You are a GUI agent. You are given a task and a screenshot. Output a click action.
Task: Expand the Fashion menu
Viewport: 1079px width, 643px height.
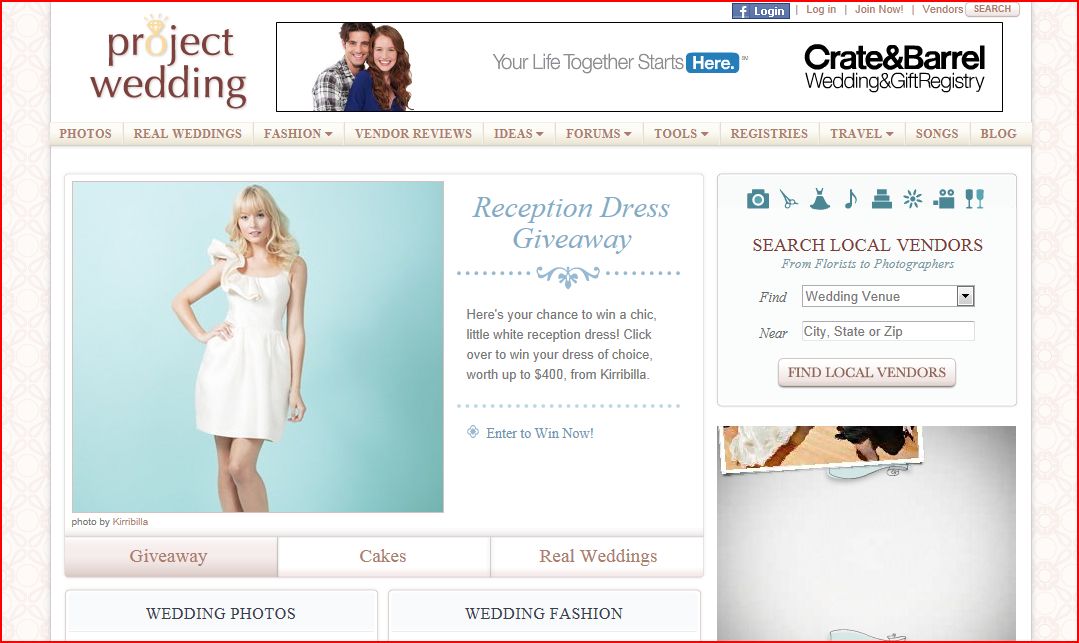pyautogui.click(x=298, y=133)
